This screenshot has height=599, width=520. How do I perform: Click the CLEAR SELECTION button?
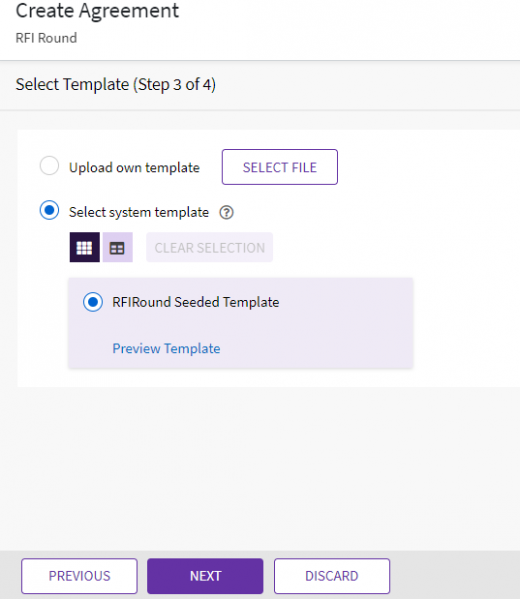point(209,247)
